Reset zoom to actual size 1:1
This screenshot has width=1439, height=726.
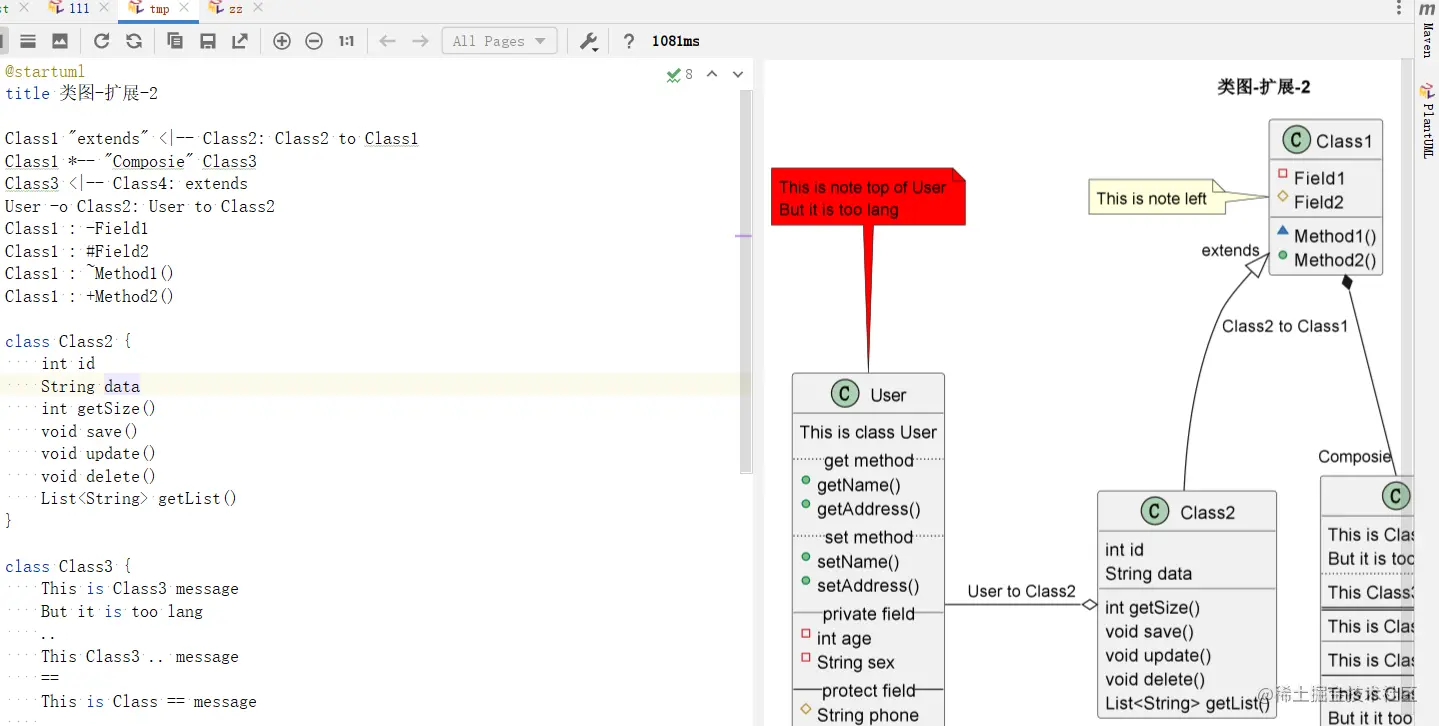coord(346,41)
